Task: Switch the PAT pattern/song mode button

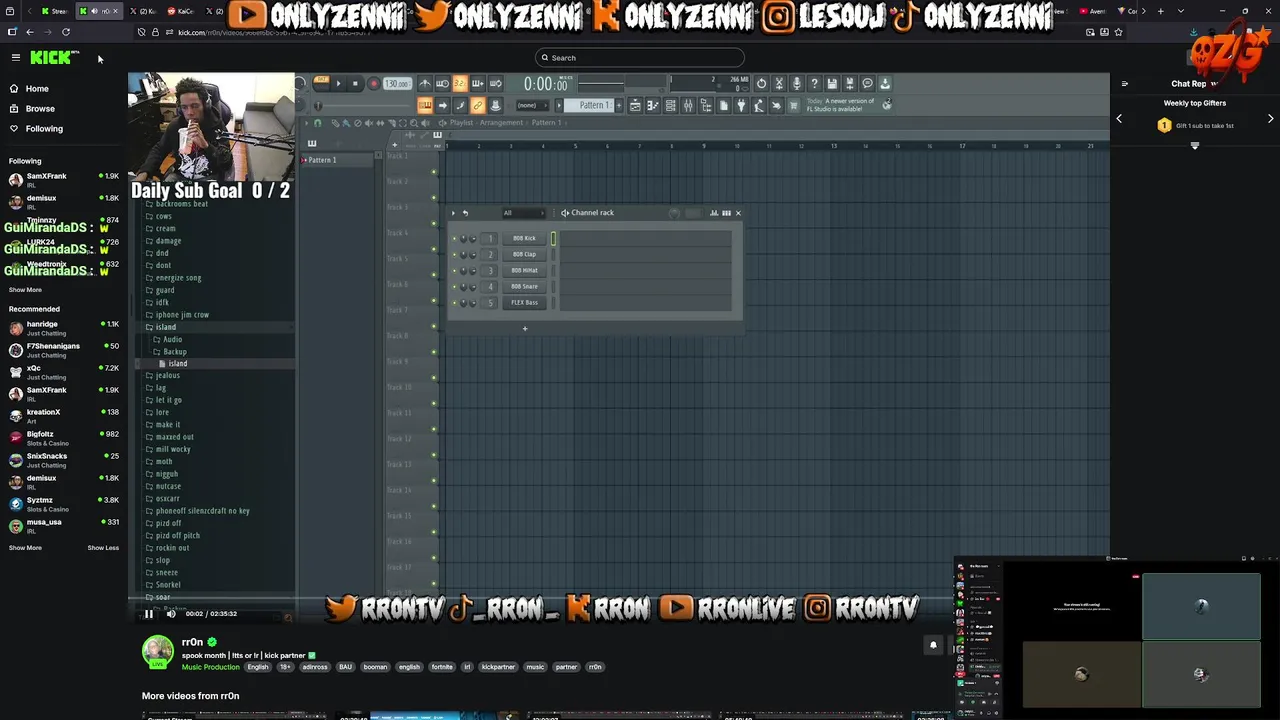Action: pyautogui.click(x=321, y=80)
